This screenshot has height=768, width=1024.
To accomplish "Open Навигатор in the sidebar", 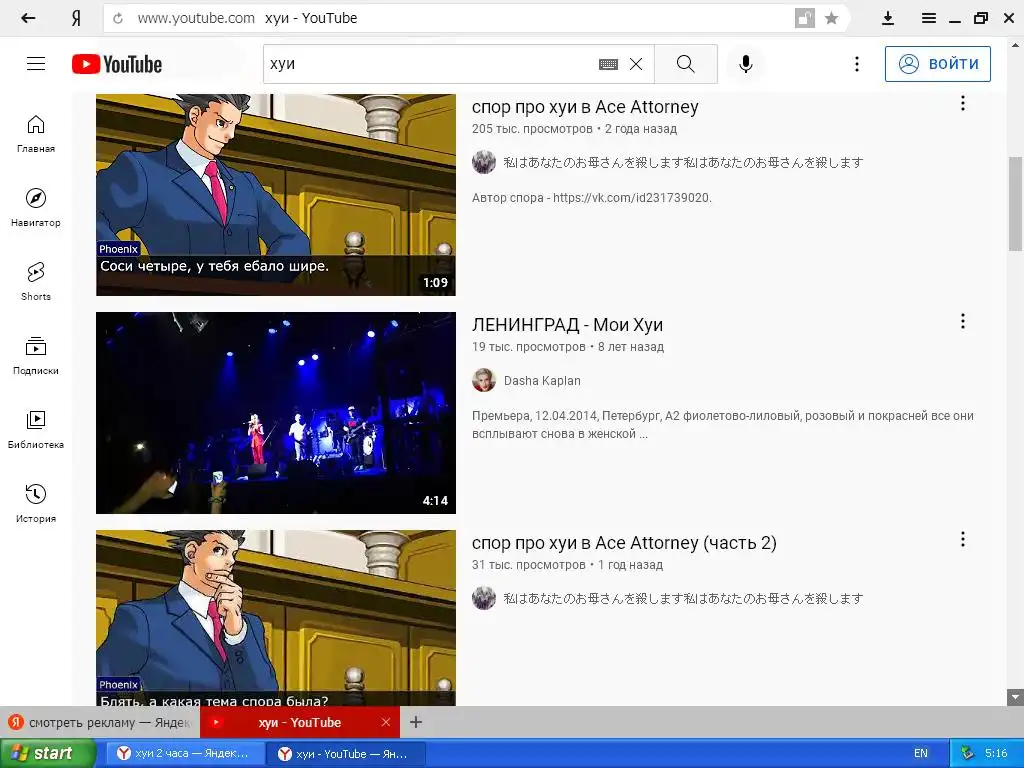I will [36, 208].
